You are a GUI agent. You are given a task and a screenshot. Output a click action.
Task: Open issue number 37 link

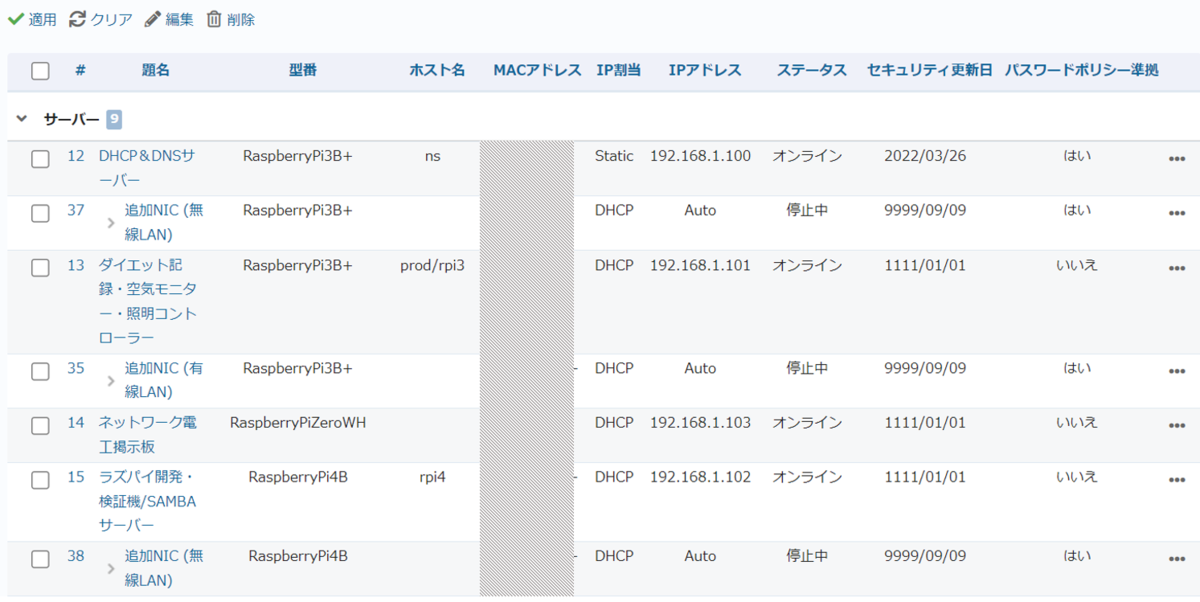[76, 210]
